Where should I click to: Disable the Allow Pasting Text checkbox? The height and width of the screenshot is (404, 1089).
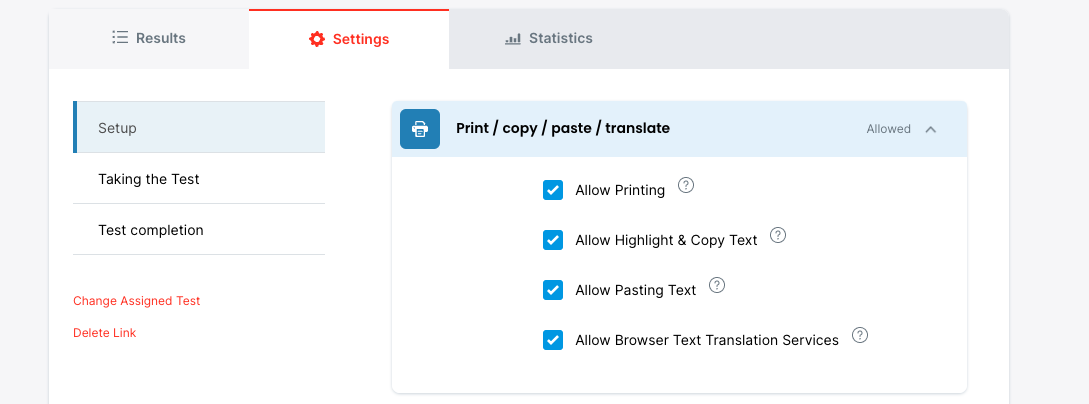(x=553, y=290)
